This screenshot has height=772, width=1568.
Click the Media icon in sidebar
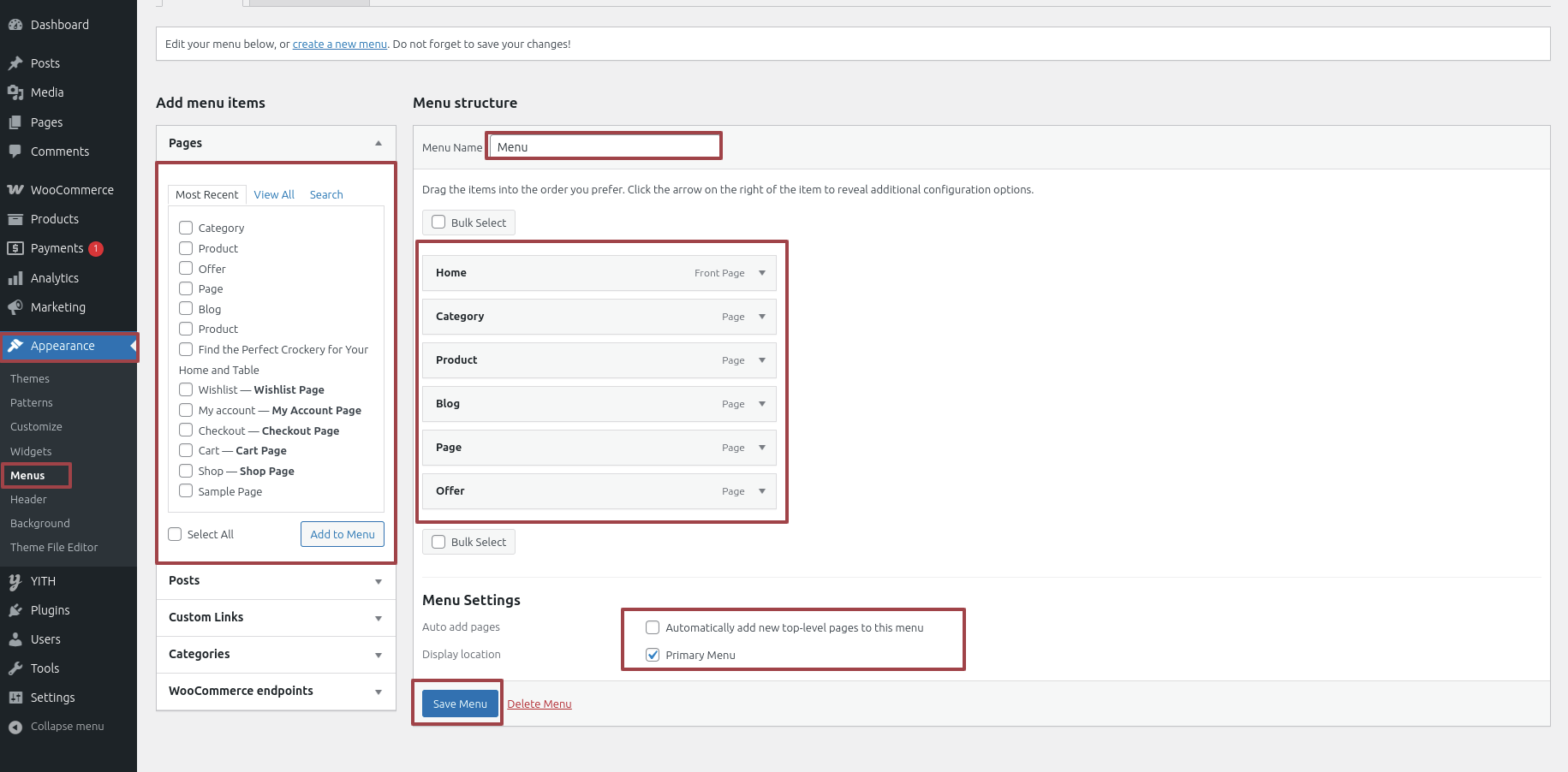tap(15, 92)
